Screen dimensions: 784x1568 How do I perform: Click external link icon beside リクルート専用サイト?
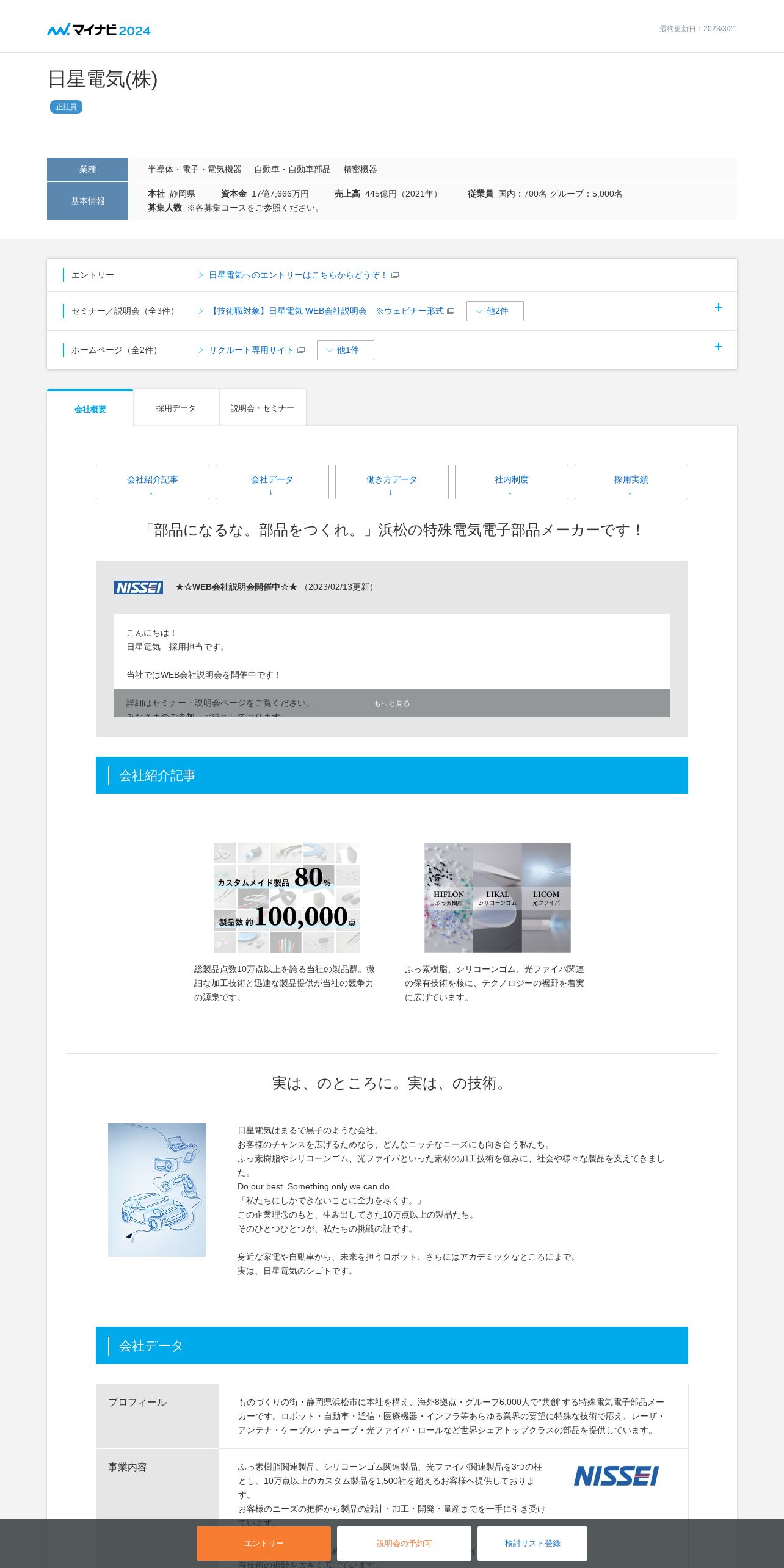click(x=301, y=350)
